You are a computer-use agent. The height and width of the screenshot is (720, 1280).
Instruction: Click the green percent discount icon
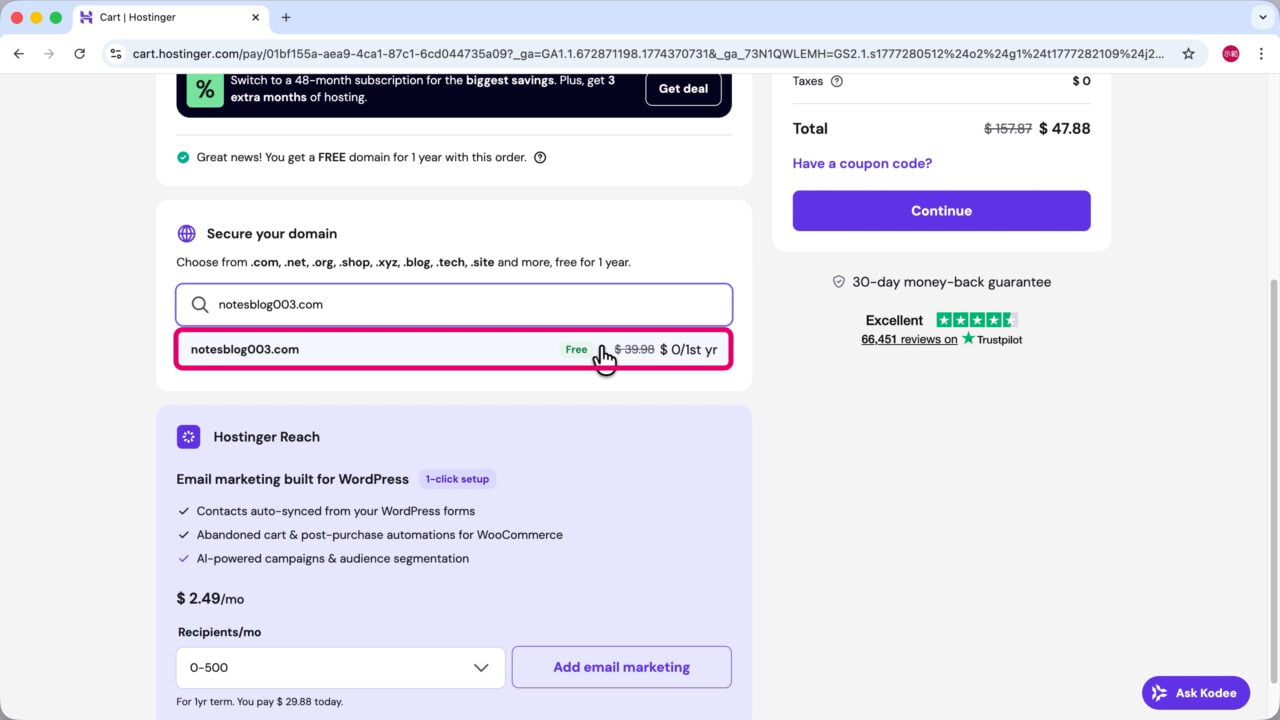pos(205,89)
